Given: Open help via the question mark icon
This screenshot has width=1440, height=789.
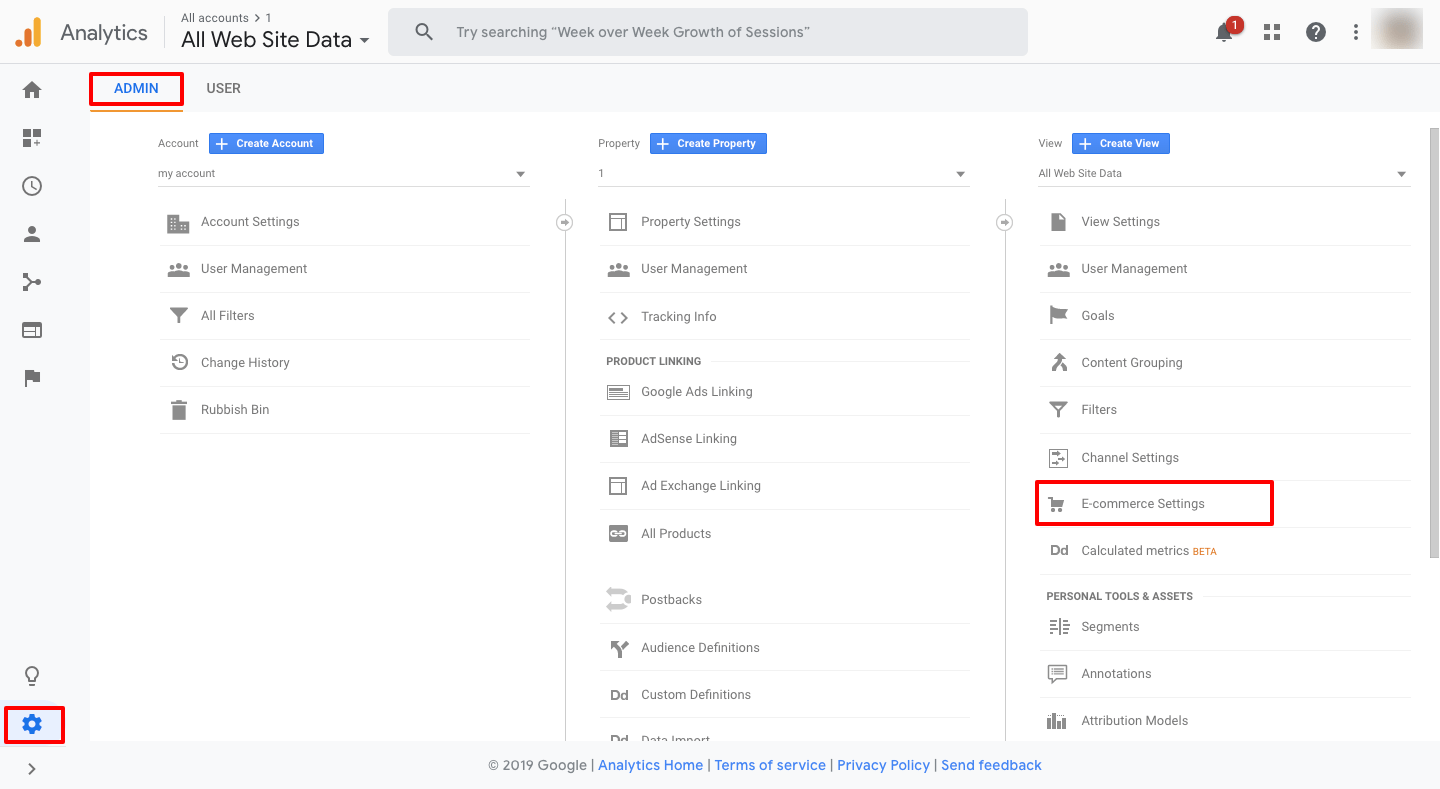Looking at the screenshot, I should [1315, 31].
